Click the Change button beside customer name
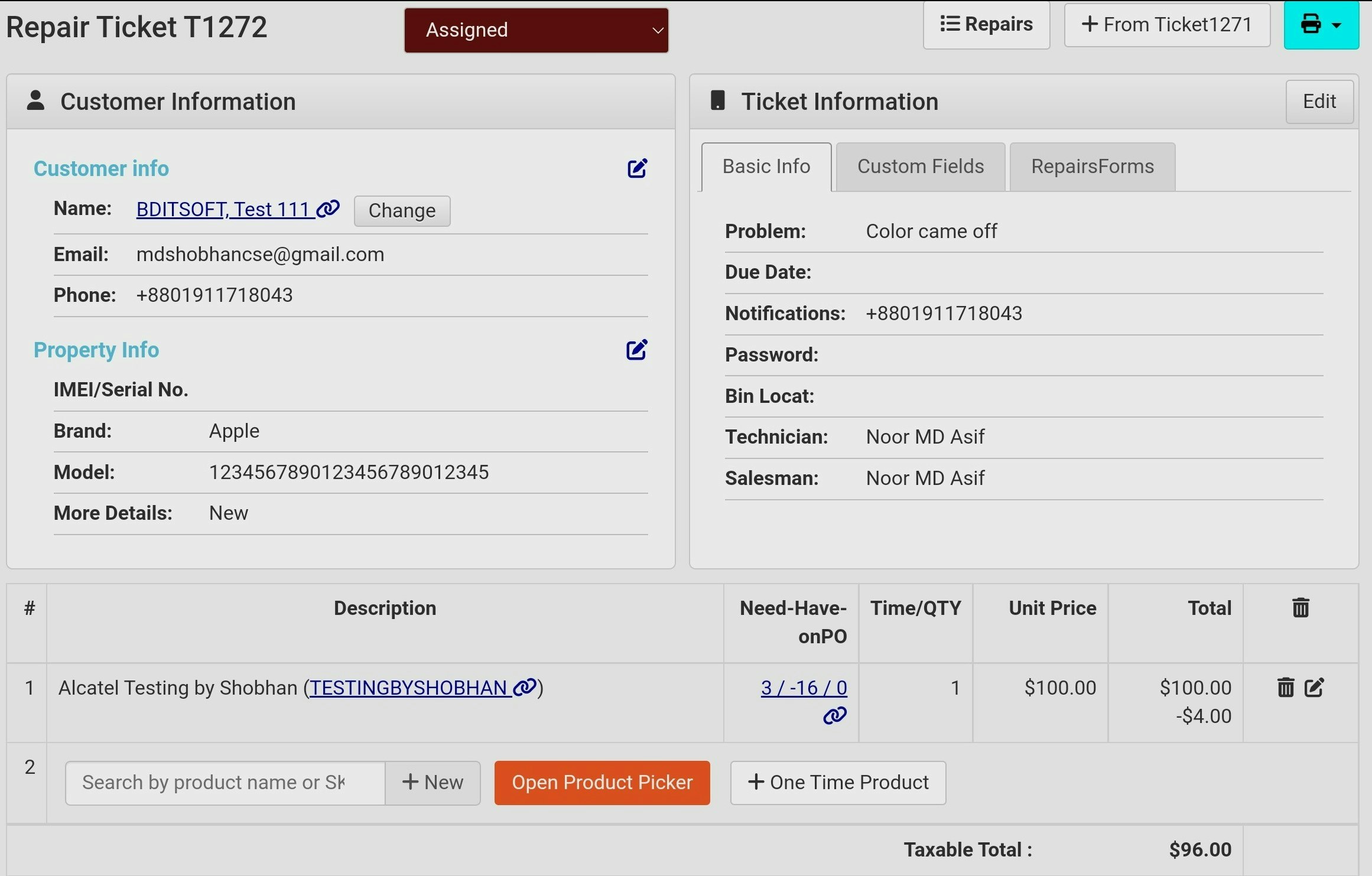This screenshot has height=876, width=1372. (x=402, y=211)
